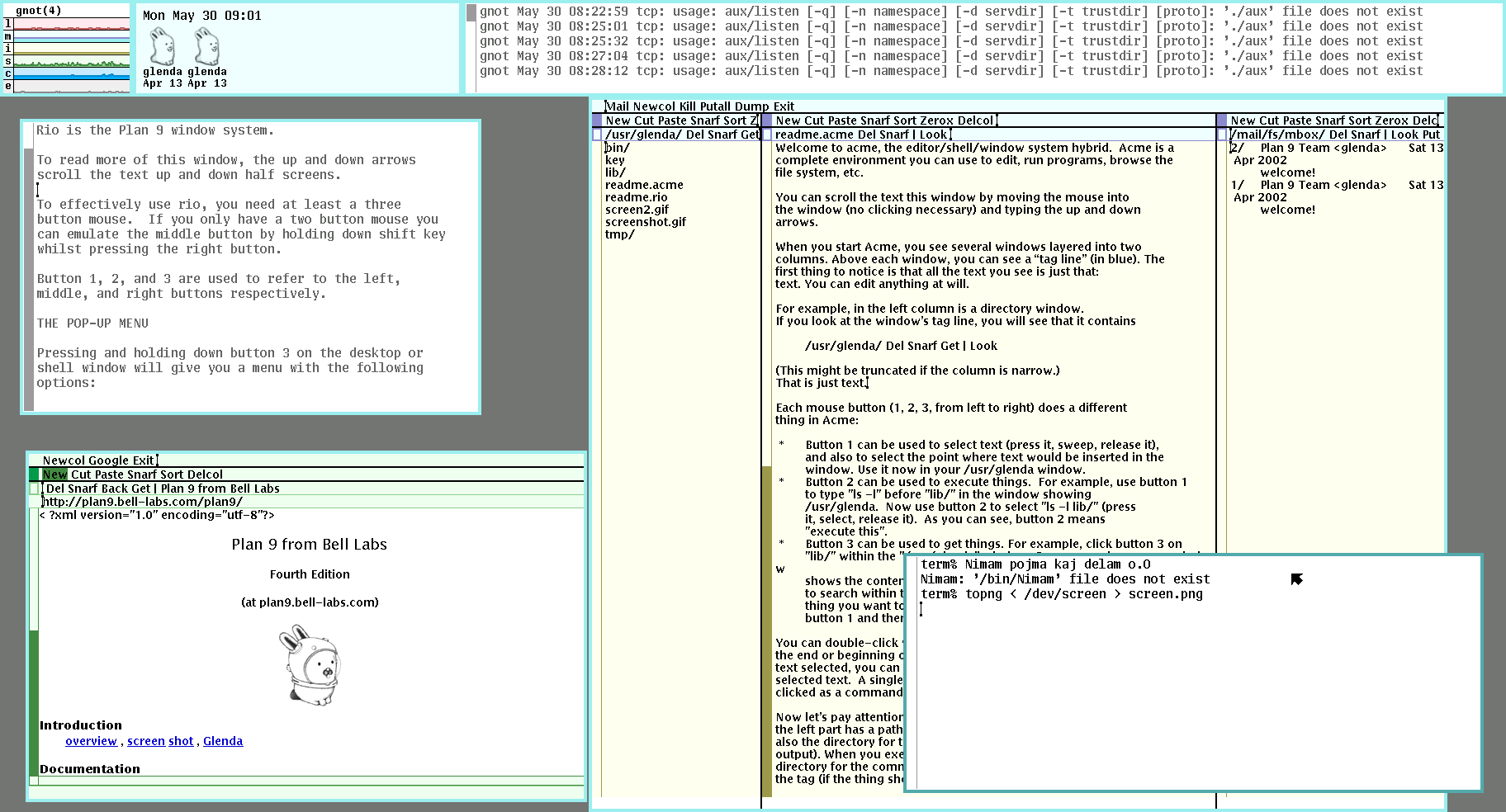
Task: Click Newcol in acme's top tag
Action: coord(655,106)
